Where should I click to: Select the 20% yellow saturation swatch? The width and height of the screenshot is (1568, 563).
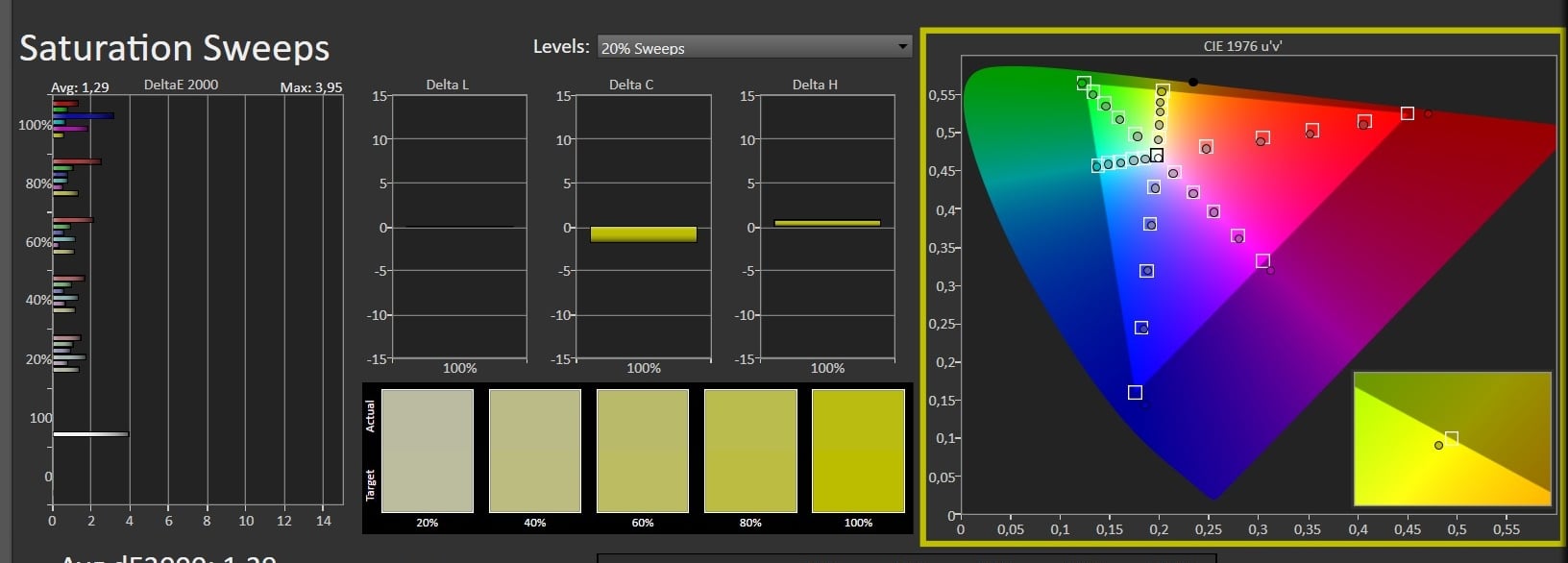(x=428, y=451)
